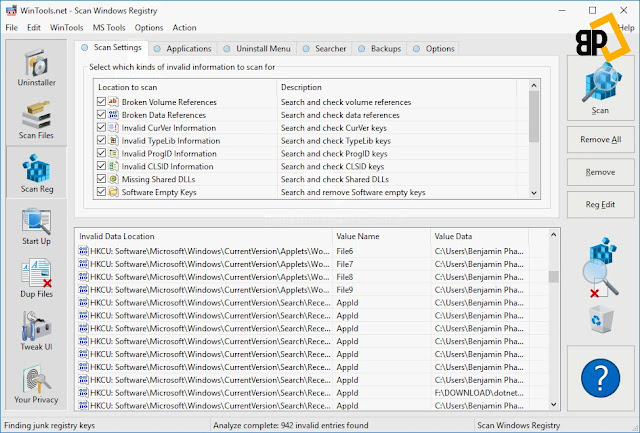The image size is (640, 433).
Task: Uncheck Software Empty Keys
Action: (101, 192)
